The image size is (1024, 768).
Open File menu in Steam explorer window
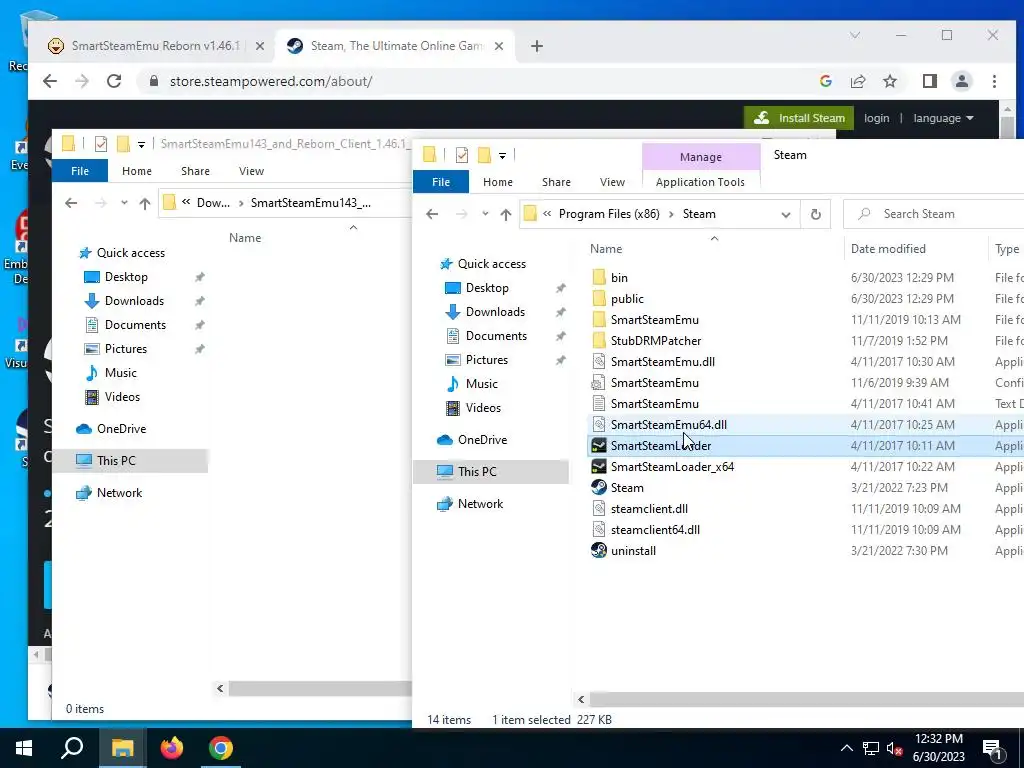point(441,182)
